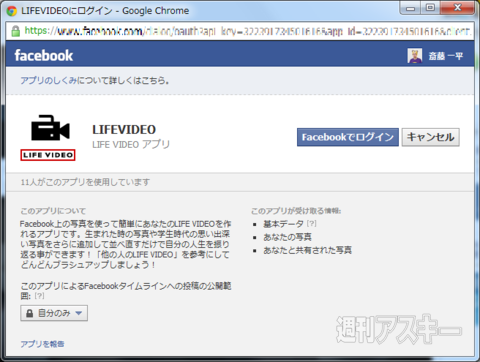Image resolution: width=480 pixels, height=362 pixels.
Task: Click the このアプリについて heading
Action: (x=53, y=211)
